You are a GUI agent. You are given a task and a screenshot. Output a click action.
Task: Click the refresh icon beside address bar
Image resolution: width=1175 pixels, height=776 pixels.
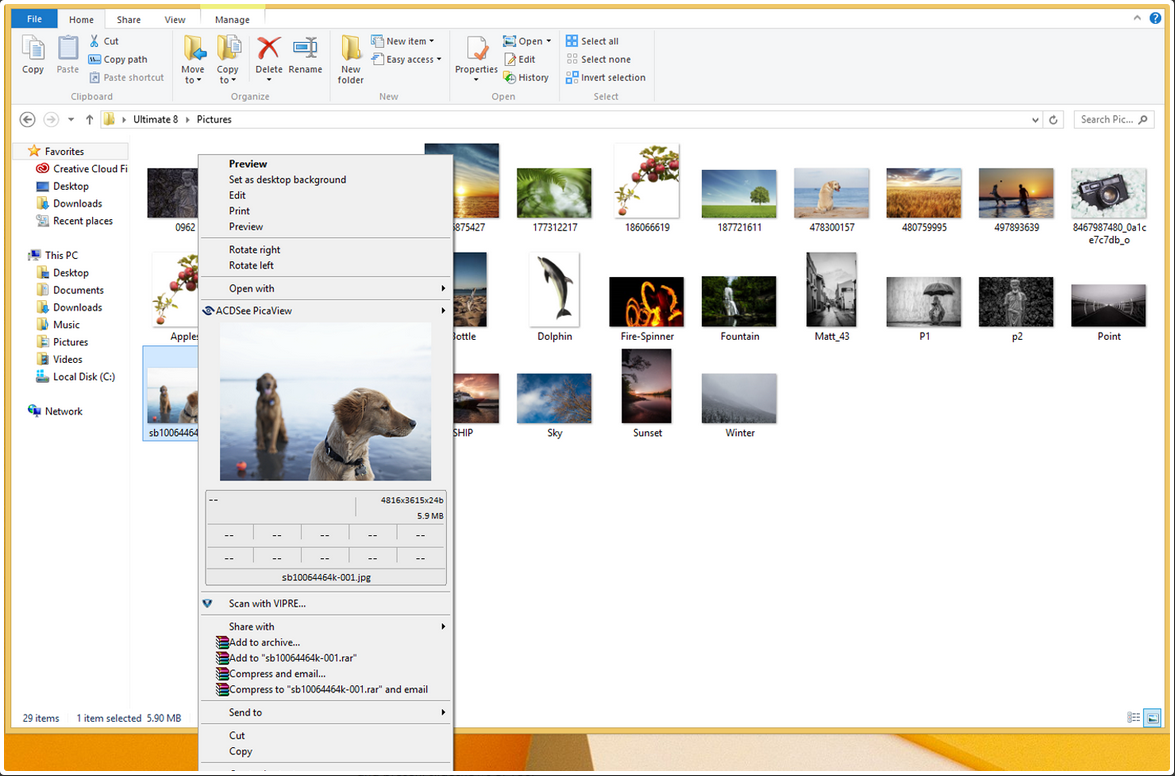(x=1053, y=120)
